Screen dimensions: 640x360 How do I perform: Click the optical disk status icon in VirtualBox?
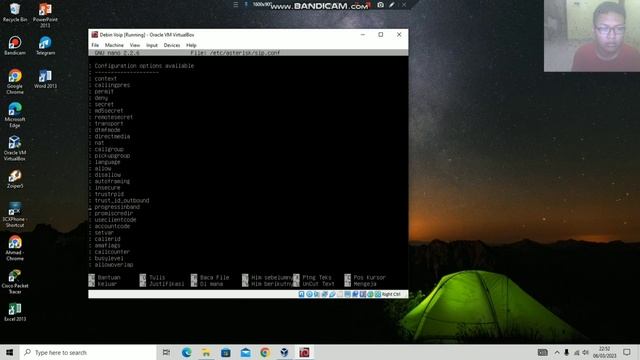point(309,294)
